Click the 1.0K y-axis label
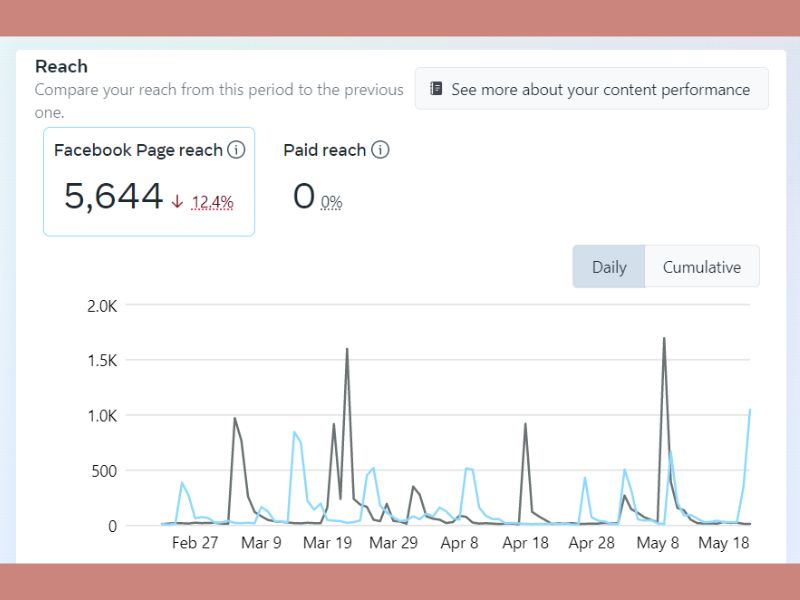 [x=102, y=416]
